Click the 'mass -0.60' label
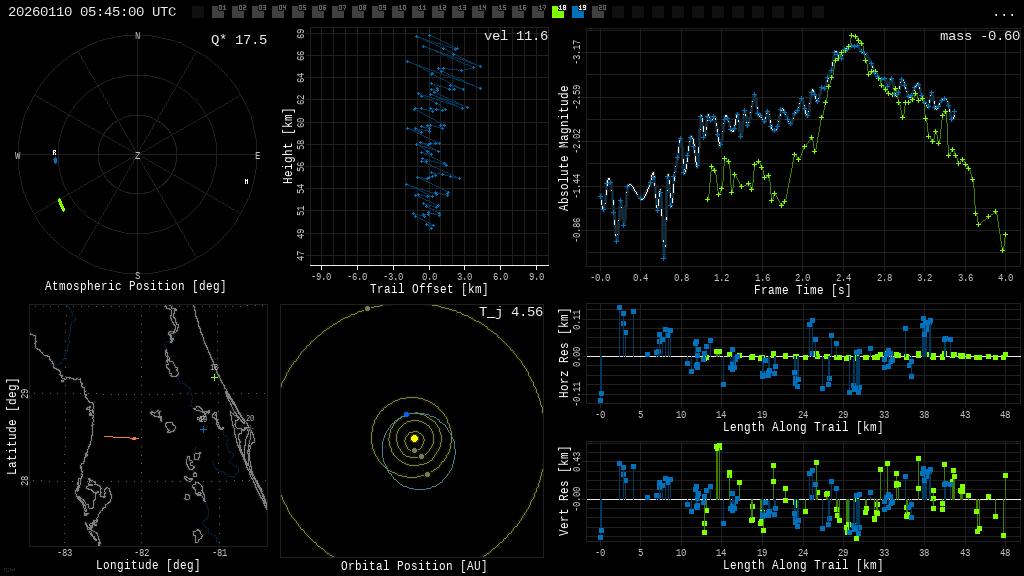 (x=979, y=37)
